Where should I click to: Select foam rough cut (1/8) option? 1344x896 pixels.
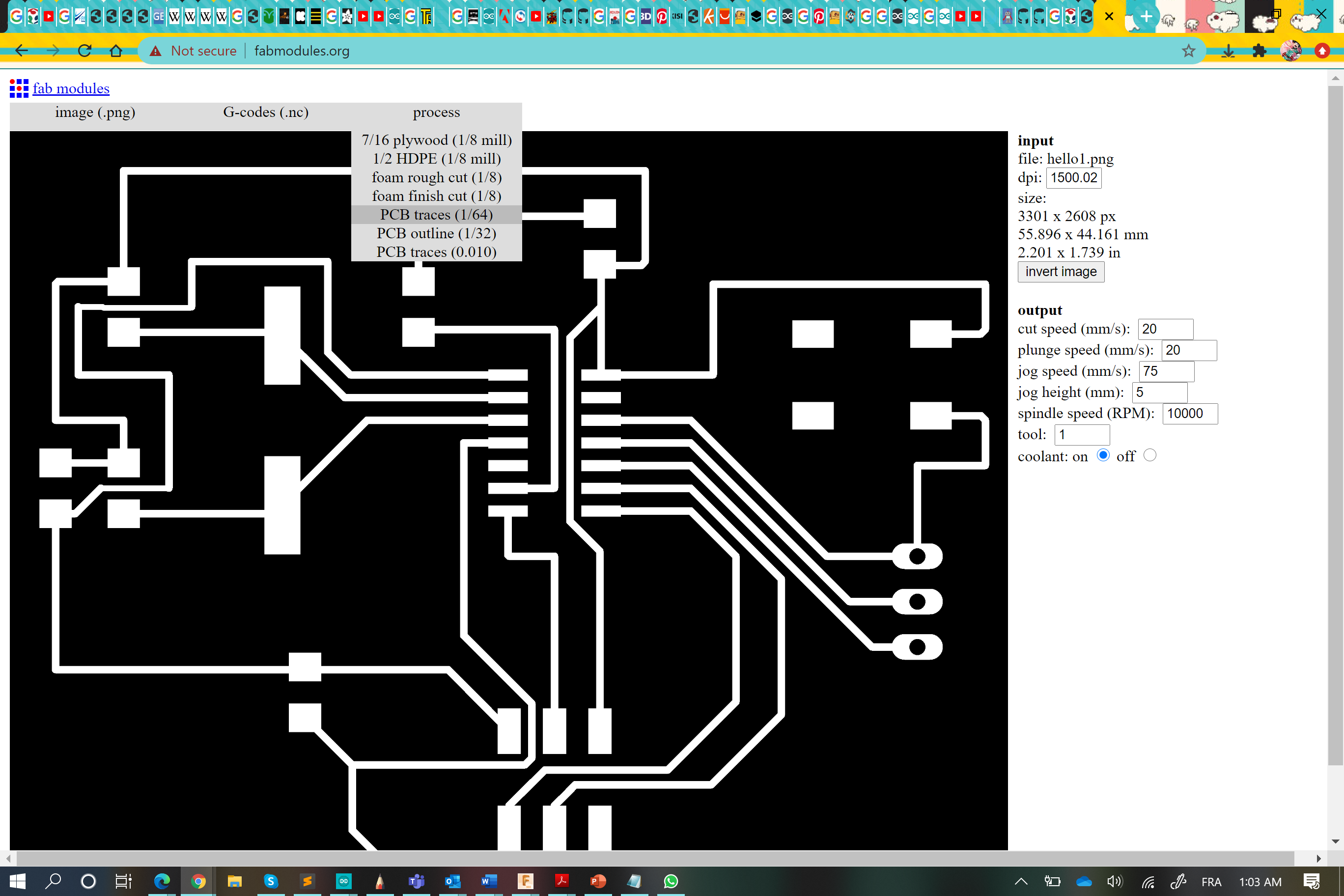436,177
